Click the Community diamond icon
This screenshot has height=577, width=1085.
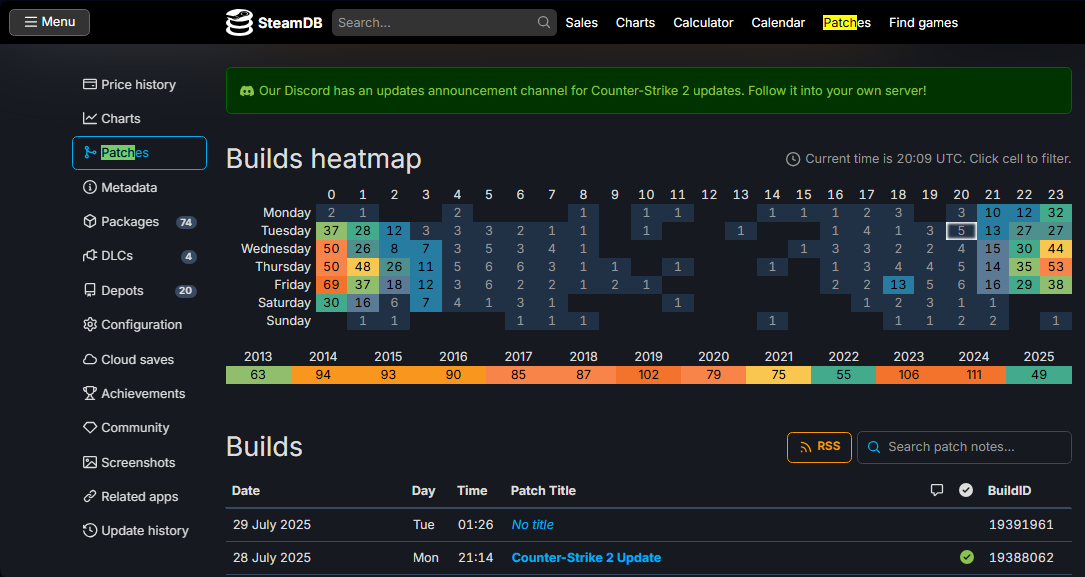pyautogui.click(x=90, y=428)
